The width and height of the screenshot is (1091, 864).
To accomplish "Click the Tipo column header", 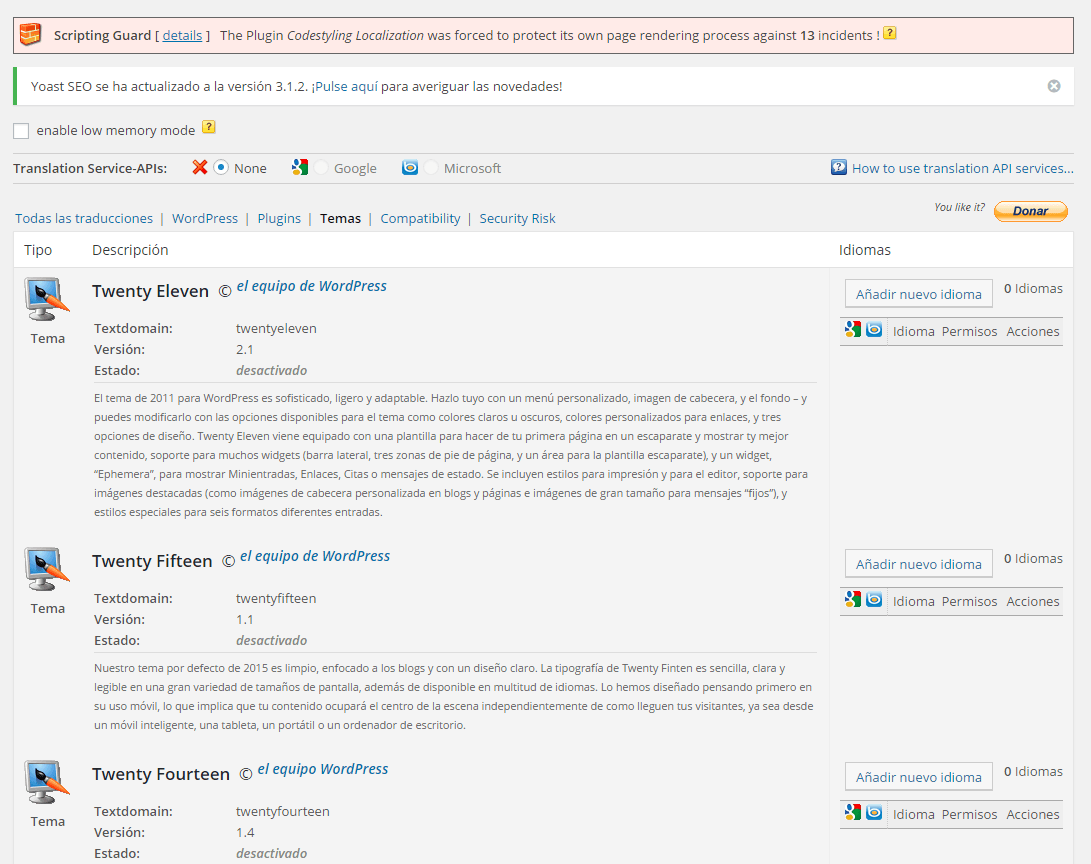I will 38,250.
